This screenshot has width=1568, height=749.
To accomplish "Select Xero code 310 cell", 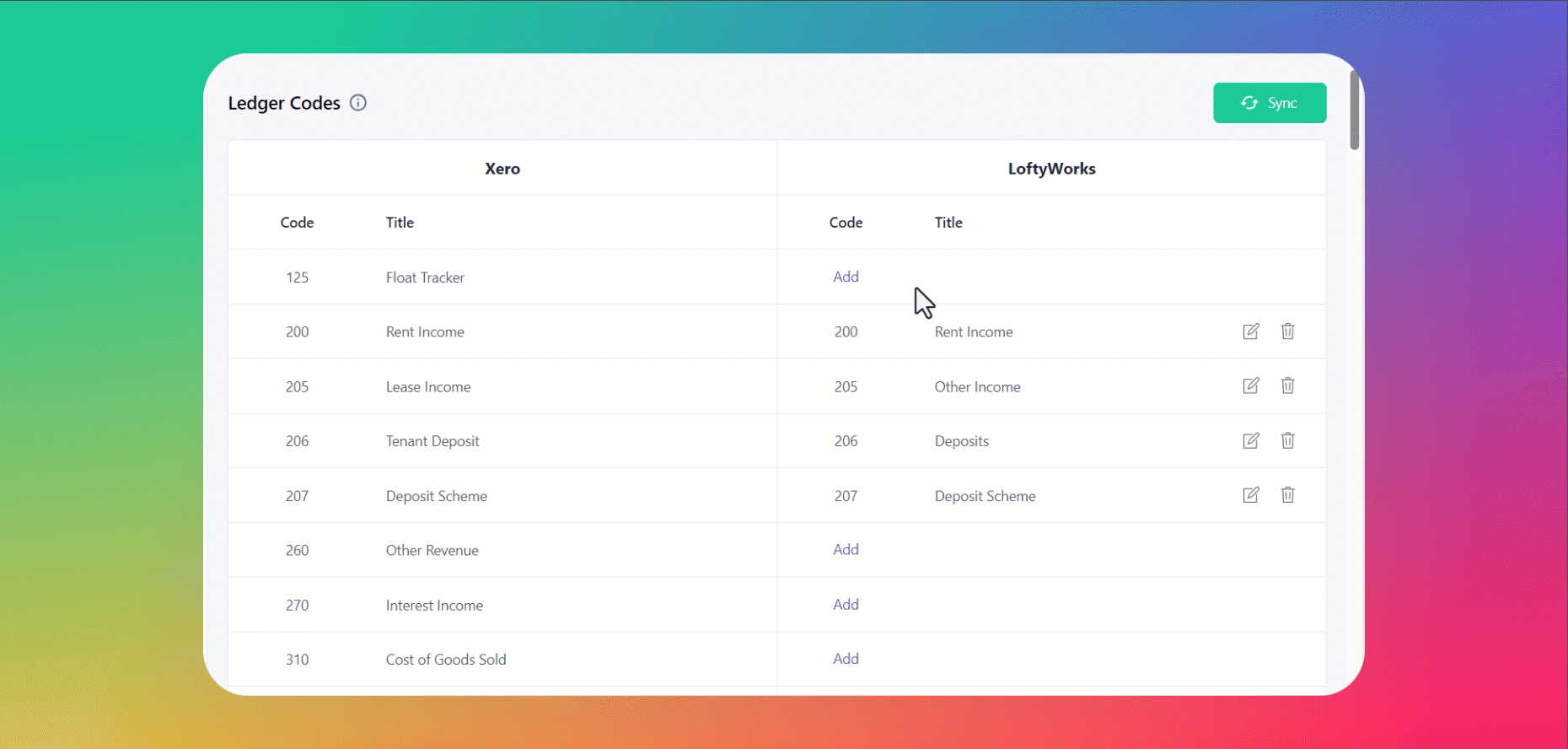I will (297, 660).
